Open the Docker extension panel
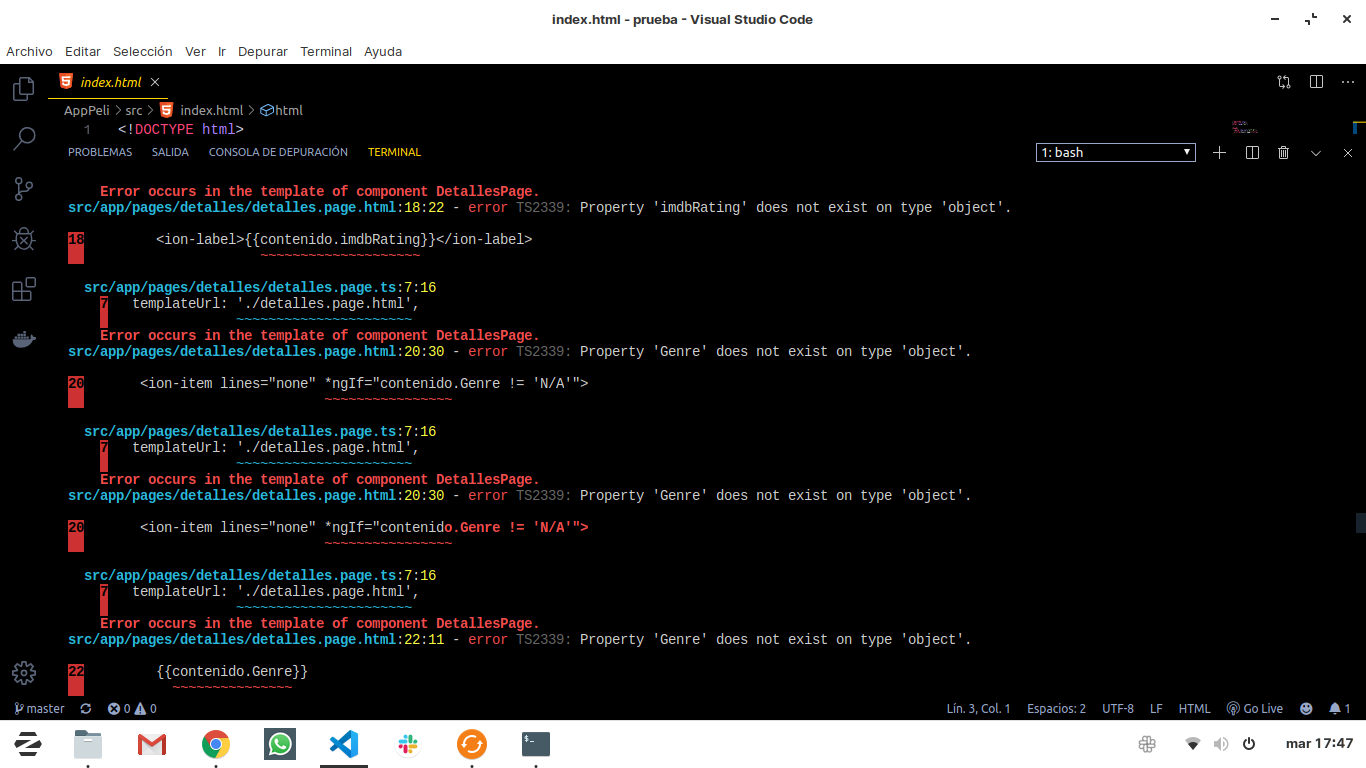 [x=22, y=339]
